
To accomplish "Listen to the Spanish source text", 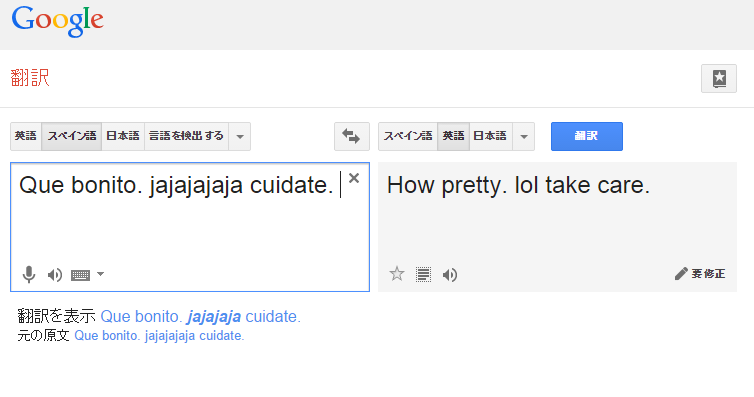I will coord(54,275).
